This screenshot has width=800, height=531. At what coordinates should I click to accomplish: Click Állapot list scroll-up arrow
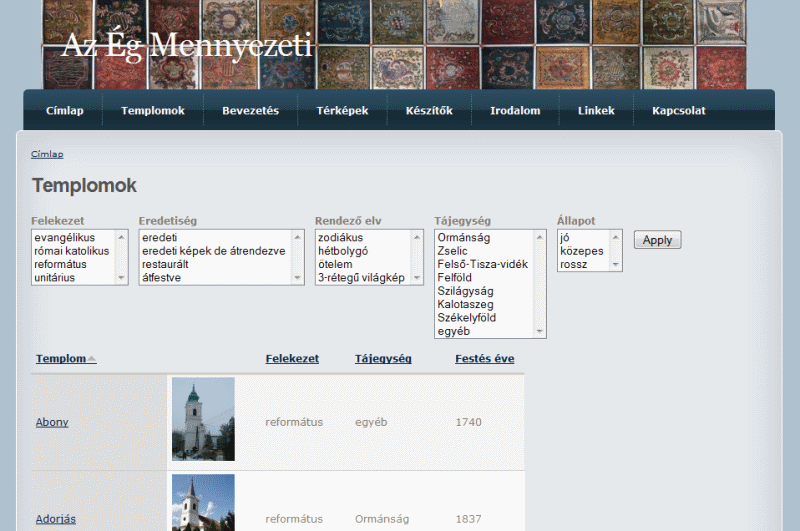point(616,237)
